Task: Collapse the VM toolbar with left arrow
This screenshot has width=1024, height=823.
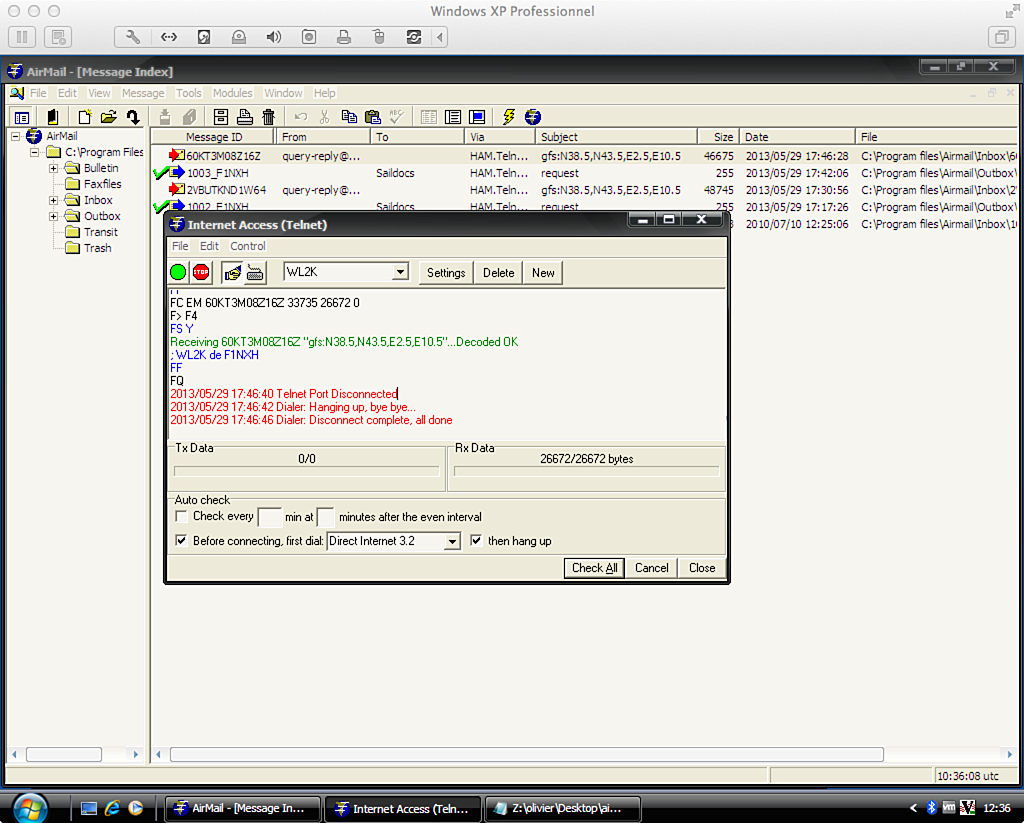Action: tap(440, 37)
